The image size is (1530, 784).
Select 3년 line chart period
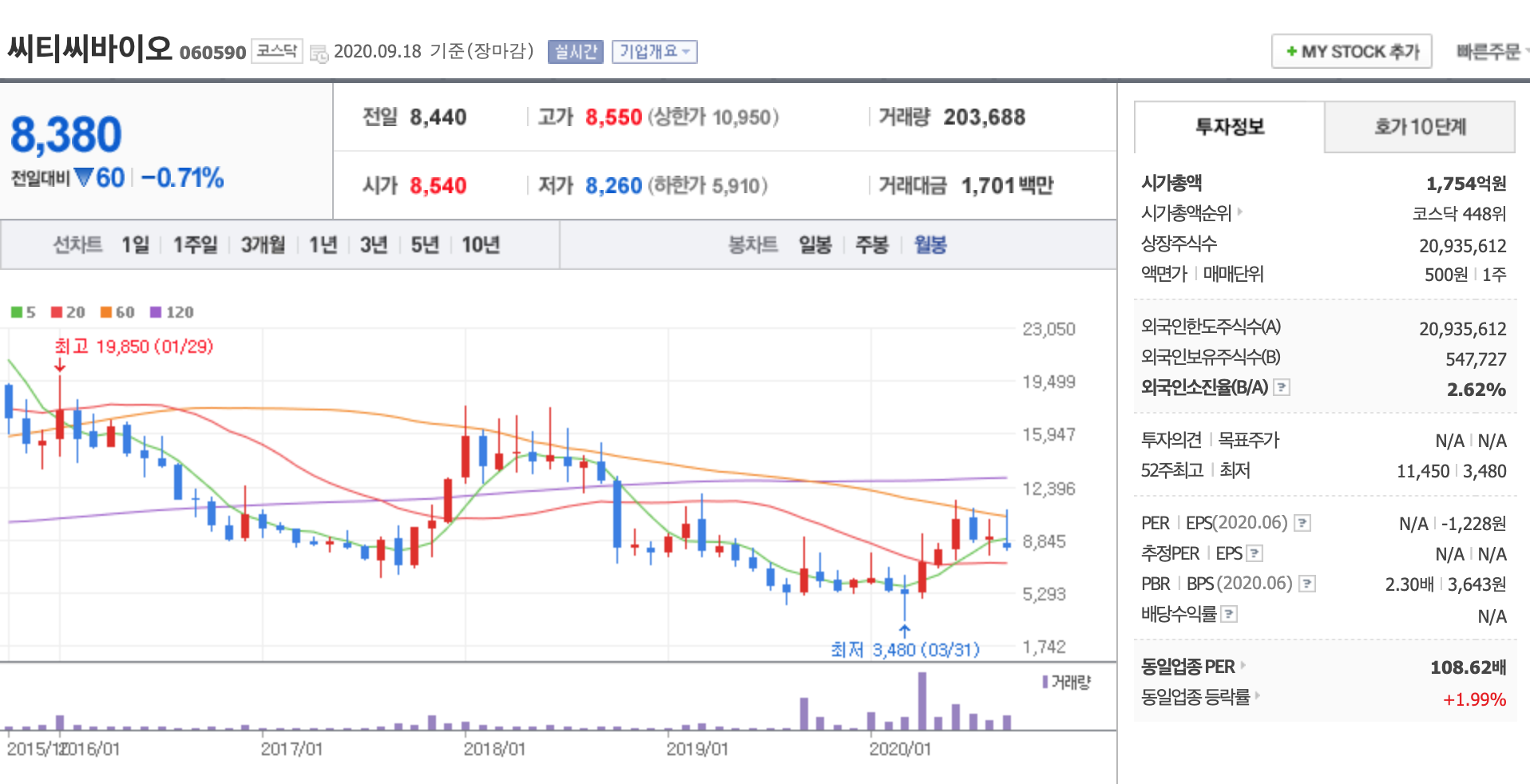pos(373,244)
